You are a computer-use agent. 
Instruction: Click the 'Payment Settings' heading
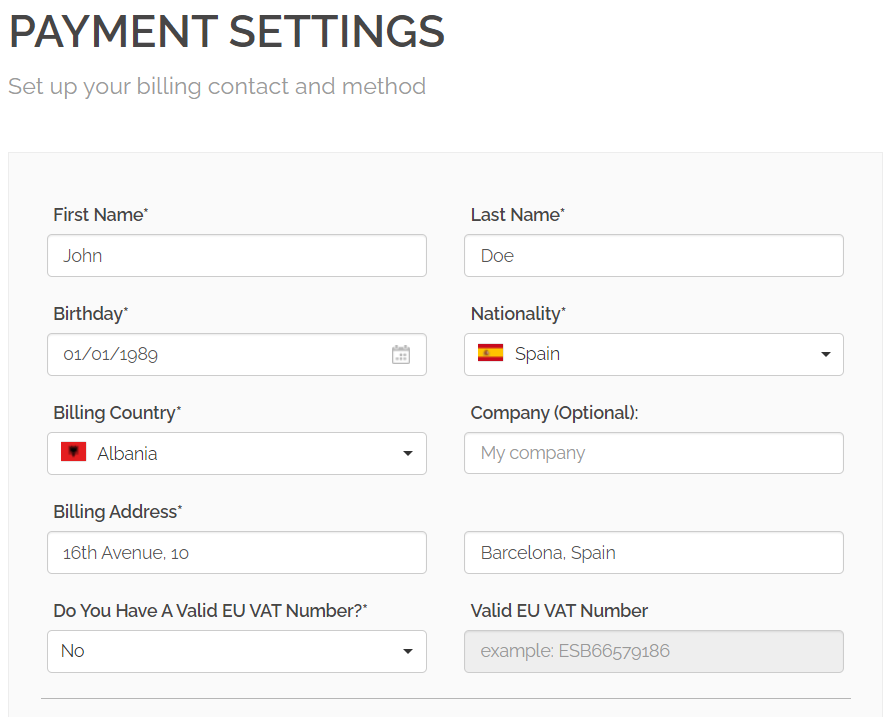[x=226, y=32]
